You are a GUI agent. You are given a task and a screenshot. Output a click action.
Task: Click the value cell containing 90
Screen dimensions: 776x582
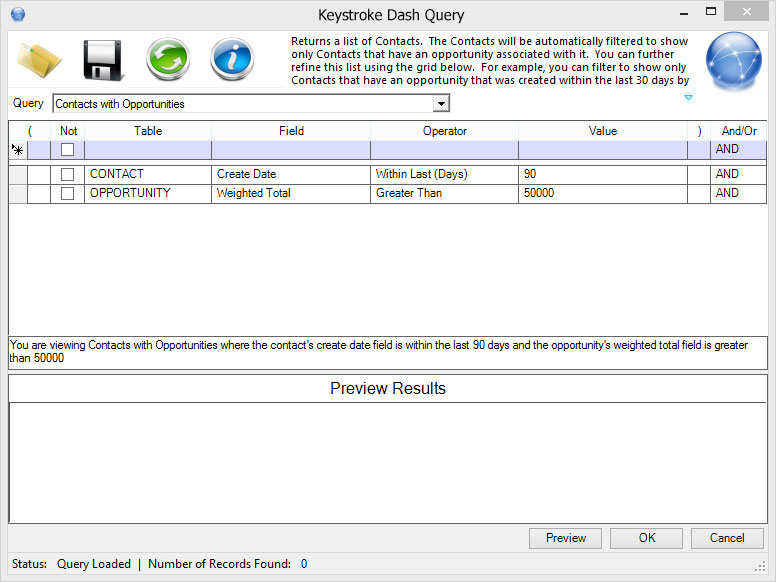(603, 174)
